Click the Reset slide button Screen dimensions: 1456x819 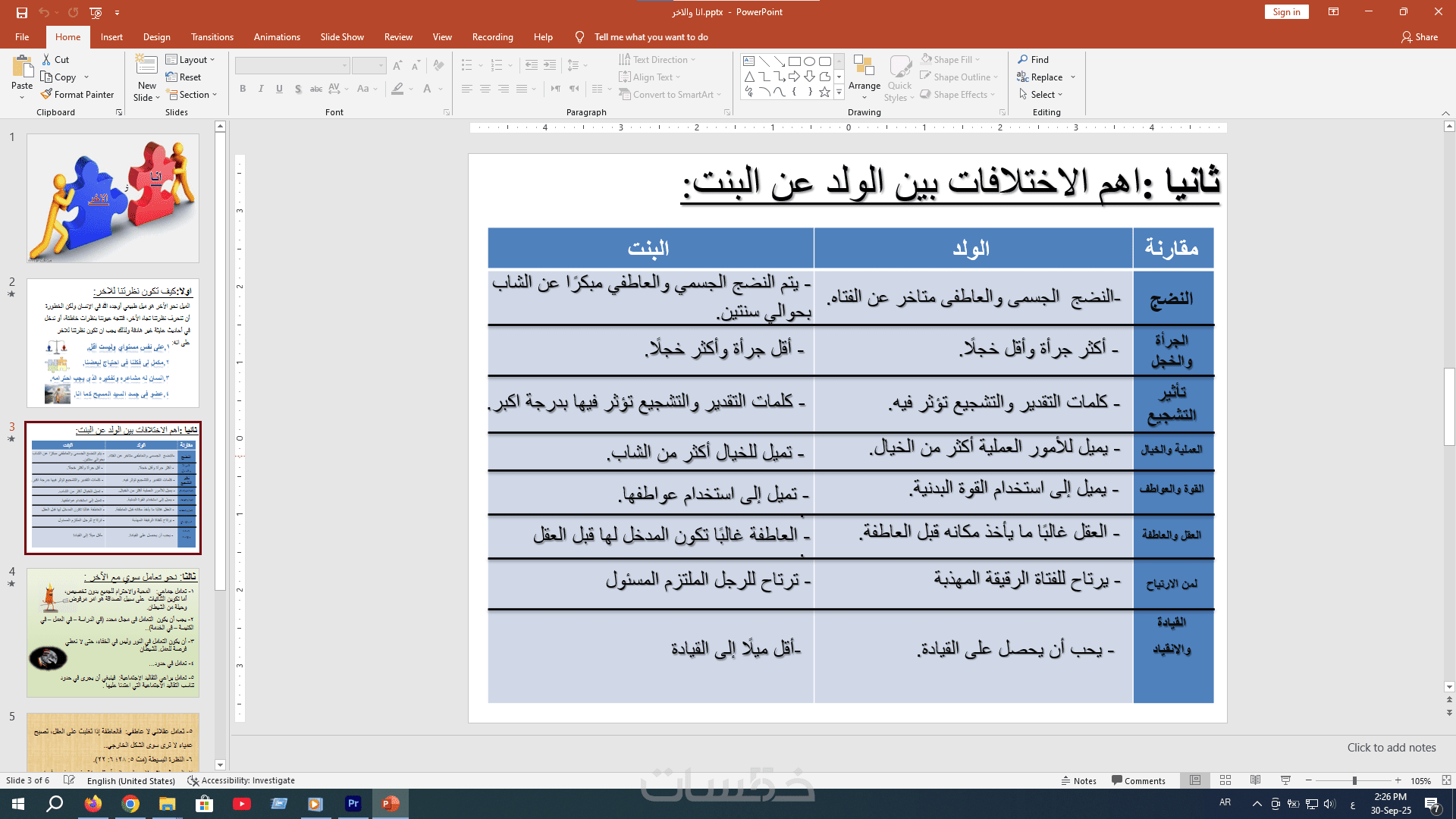coord(184,77)
